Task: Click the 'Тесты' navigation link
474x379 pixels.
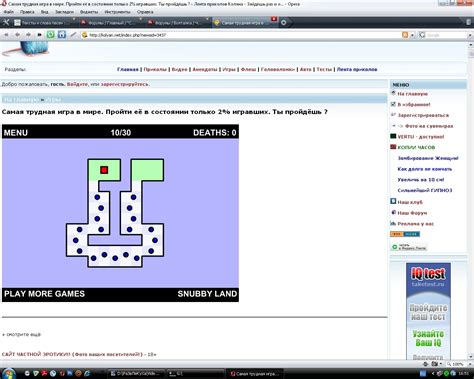Action: pyautogui.click(x=324, y=69)
